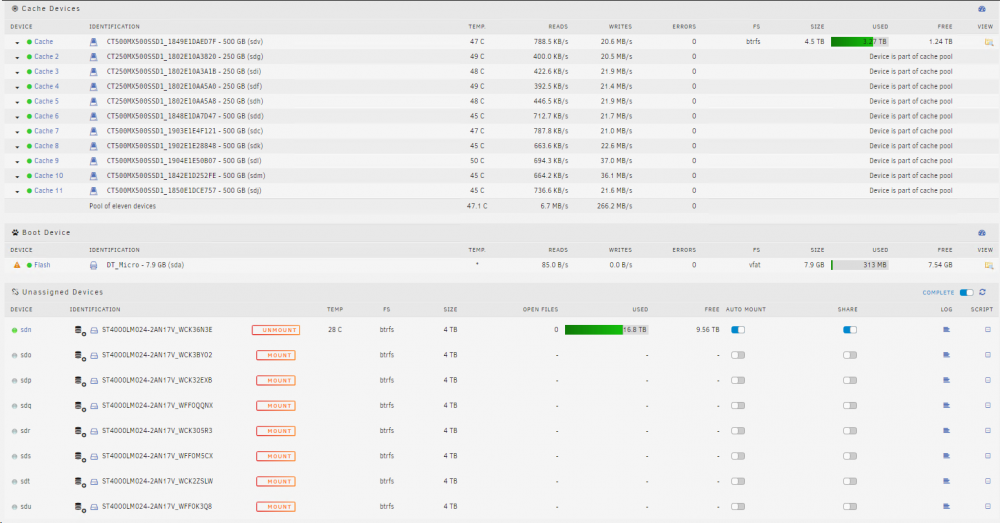
Task: Edit the script for sdn
Action: point(988,330)
